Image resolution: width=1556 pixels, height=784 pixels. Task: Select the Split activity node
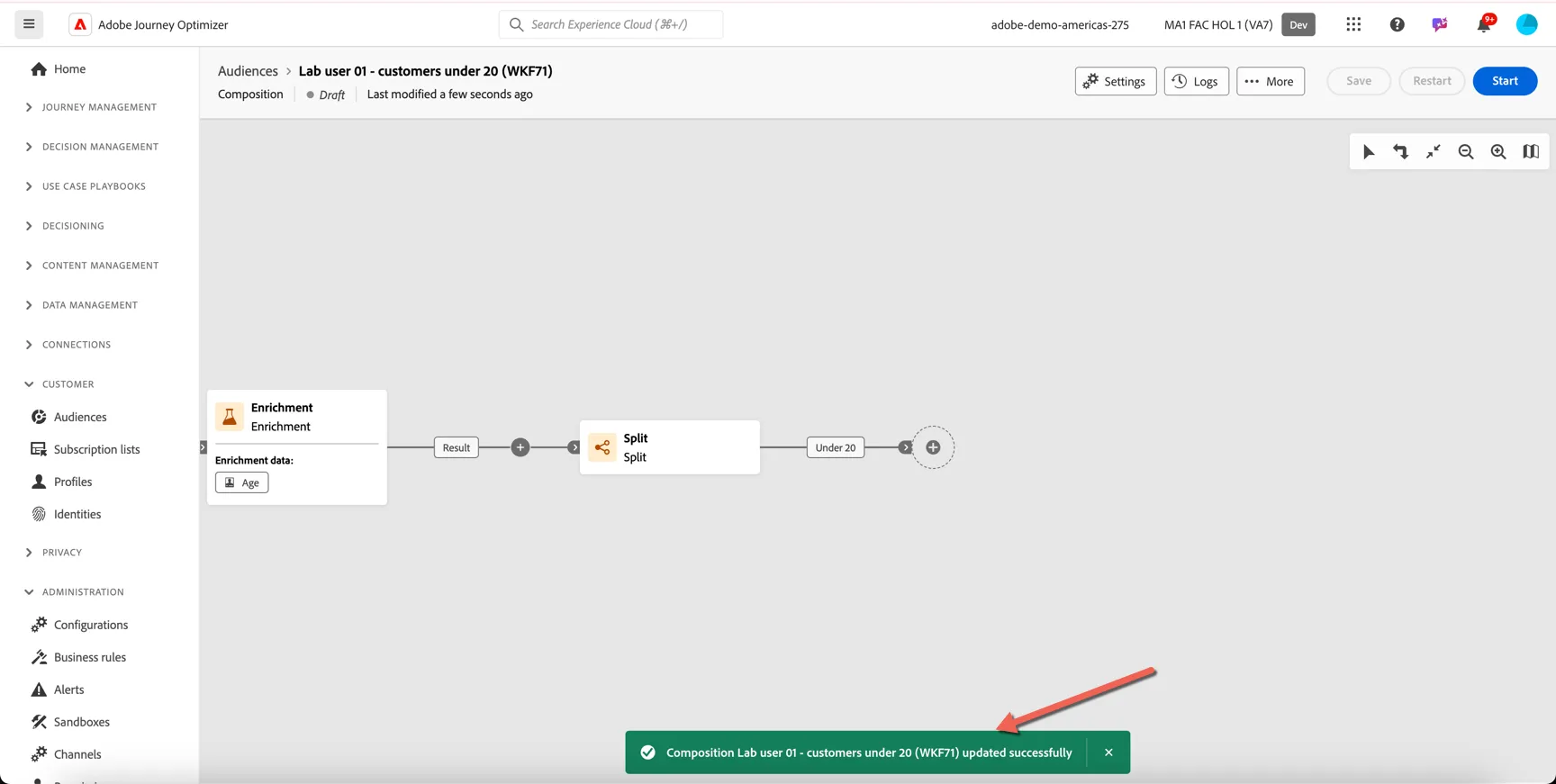tap(670, 447)
